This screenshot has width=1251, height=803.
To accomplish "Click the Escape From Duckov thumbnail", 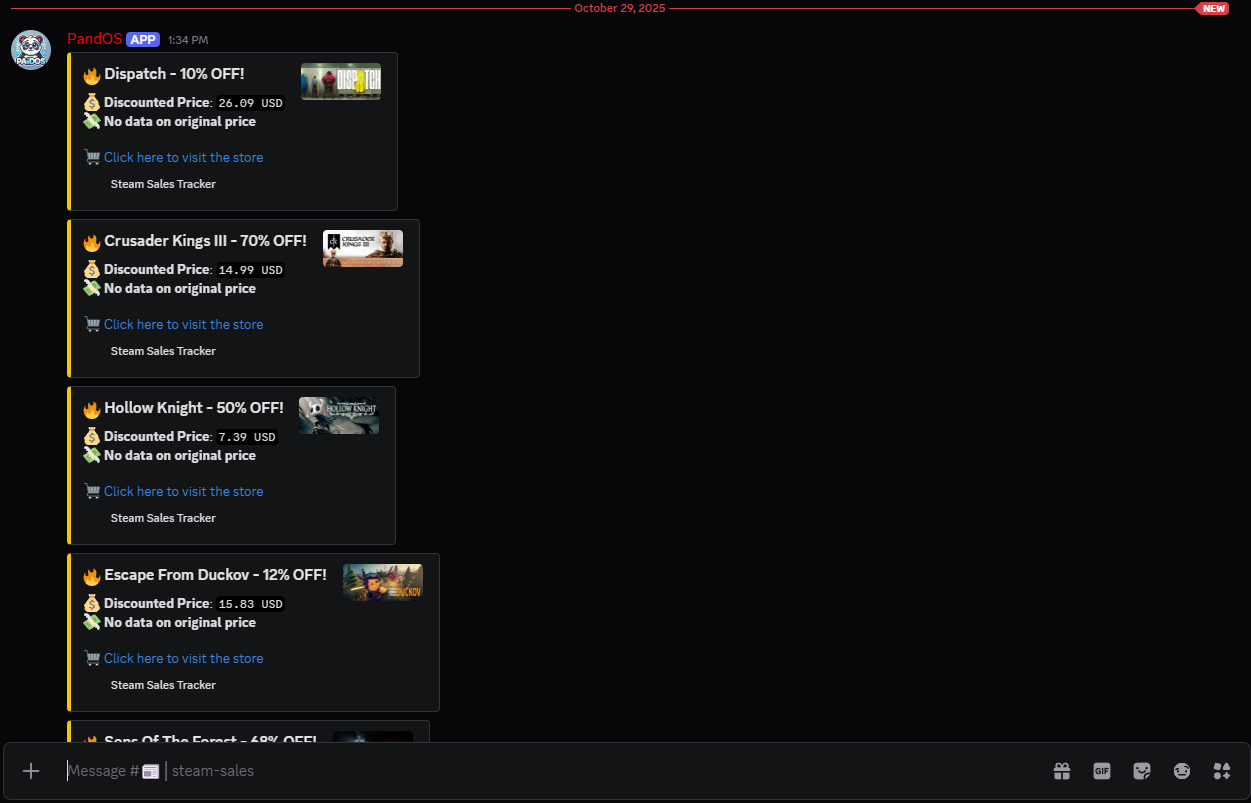I will pyautogui.click(x=383, y=581).
